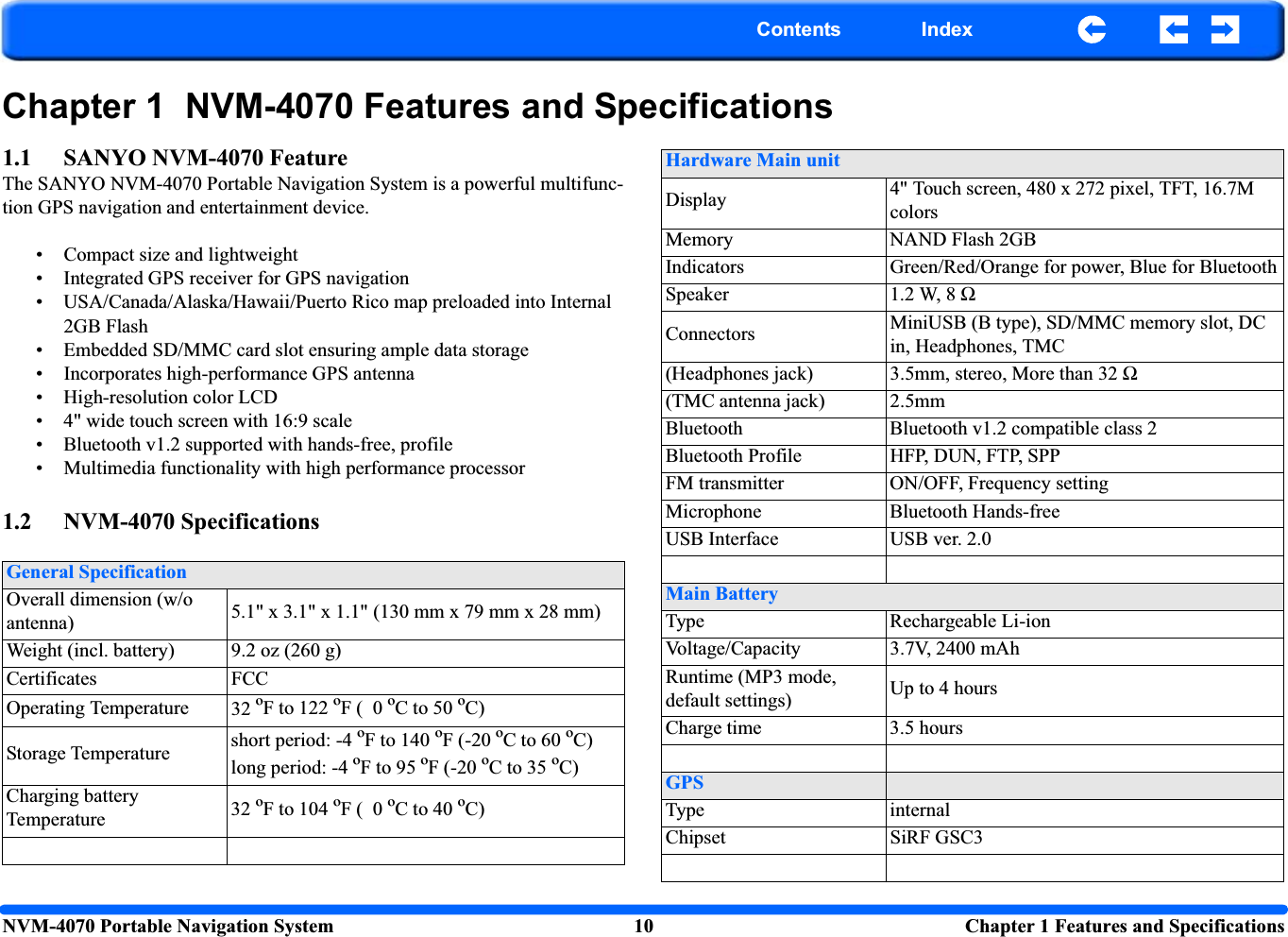Click the footer page number '10'
Viewport: 1288px width, 937px height.
pos(643,927)
